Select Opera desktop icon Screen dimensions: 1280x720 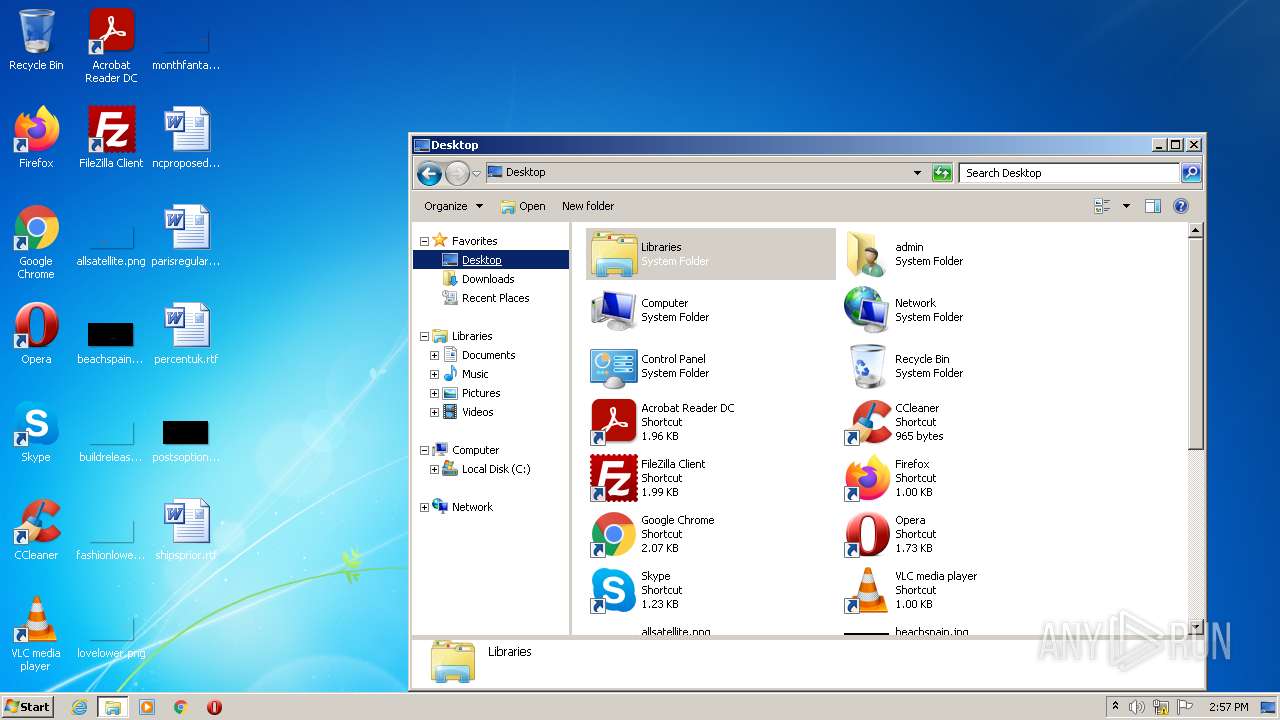click(x=36, y=334)
